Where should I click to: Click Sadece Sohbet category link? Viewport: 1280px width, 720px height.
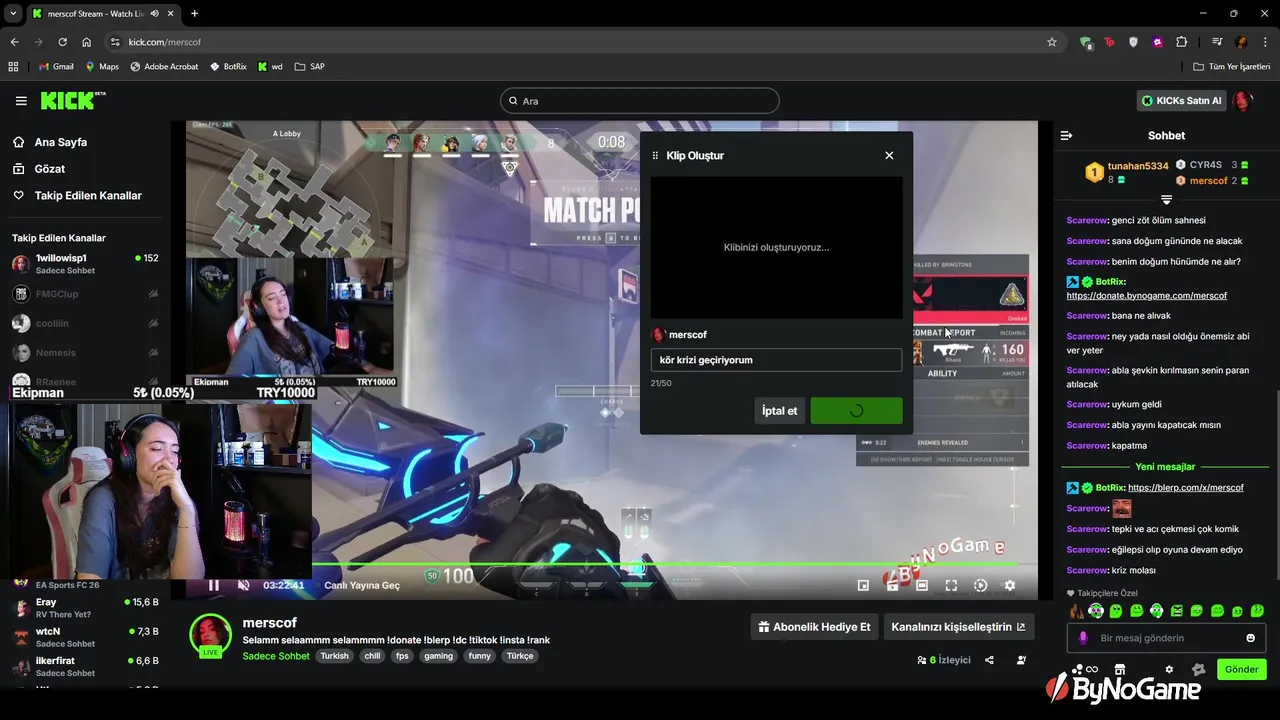coord(276,656)
